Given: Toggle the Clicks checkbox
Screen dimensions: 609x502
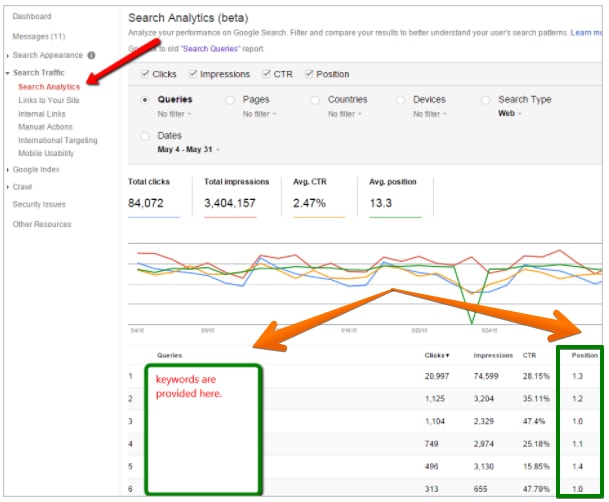Looking at the screenshot, I should point(146,74).
